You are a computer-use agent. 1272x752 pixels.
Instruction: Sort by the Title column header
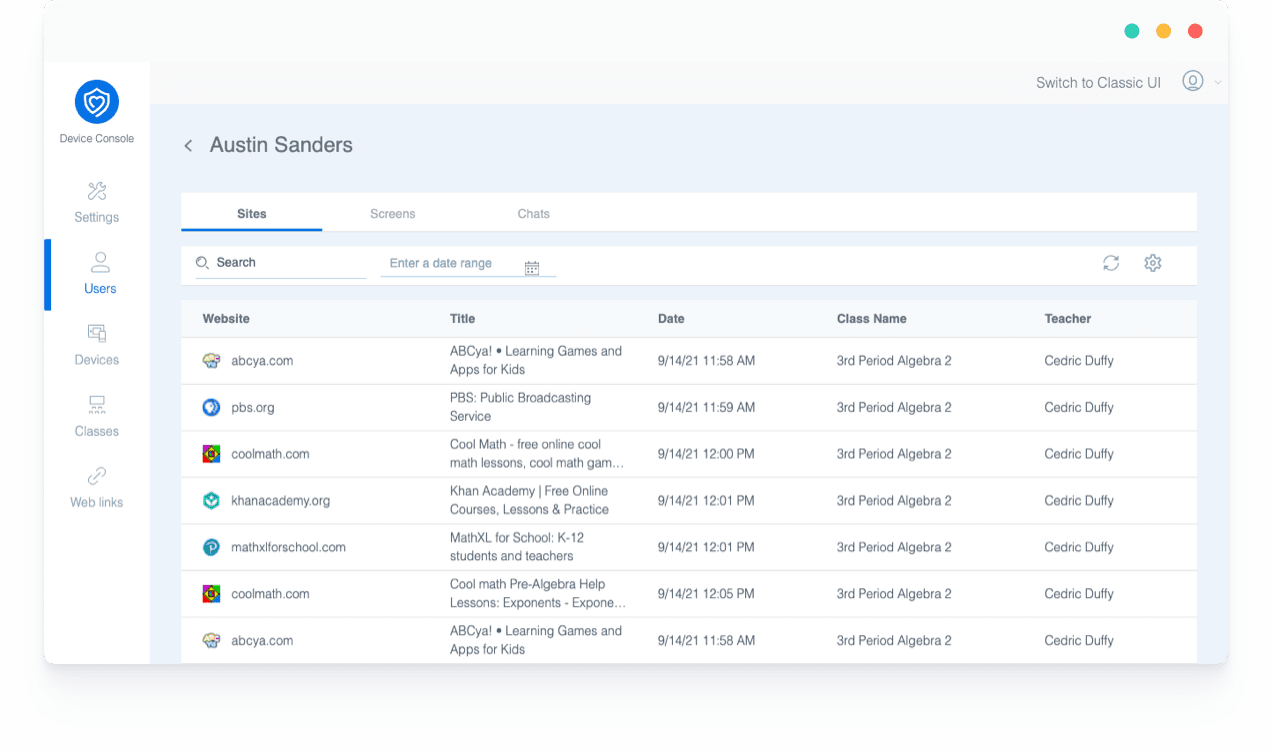click(x=463, y=319)
